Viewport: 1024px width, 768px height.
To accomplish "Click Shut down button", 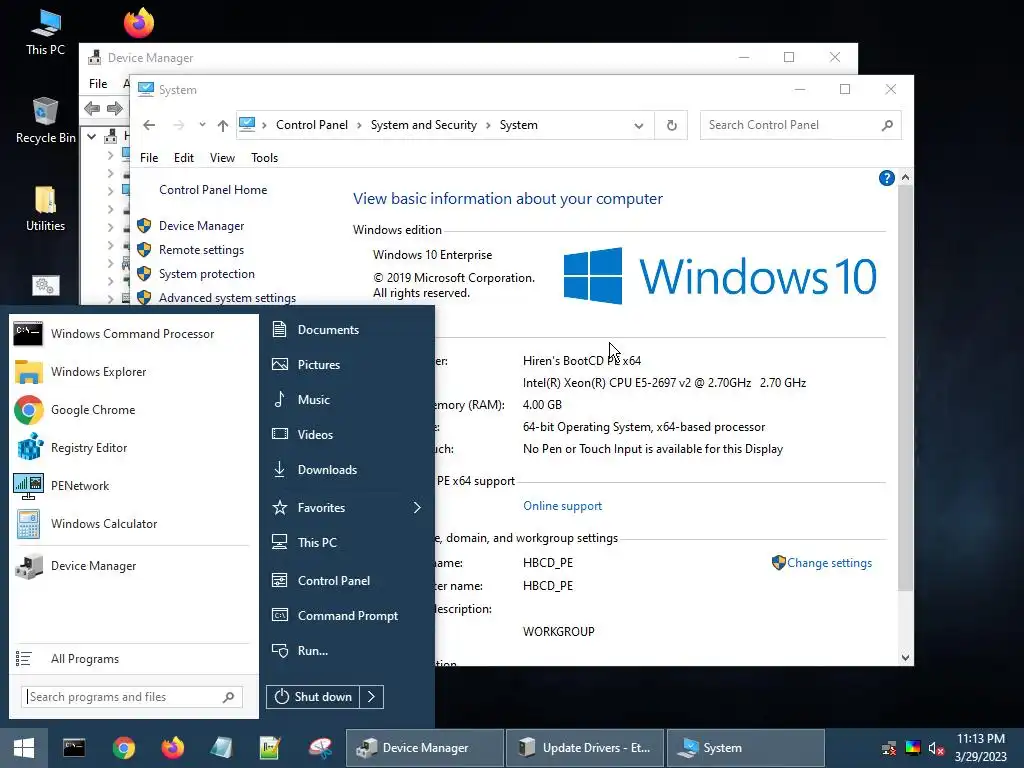I will pos(313,697).
